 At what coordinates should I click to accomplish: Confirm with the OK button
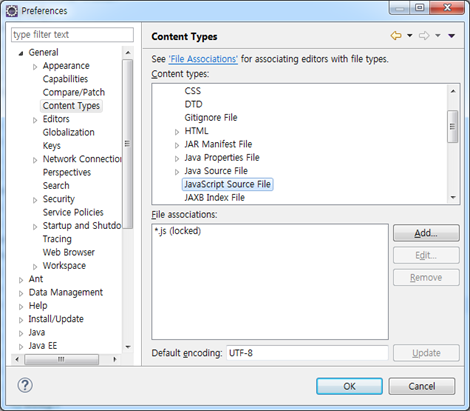pos(349,386)
